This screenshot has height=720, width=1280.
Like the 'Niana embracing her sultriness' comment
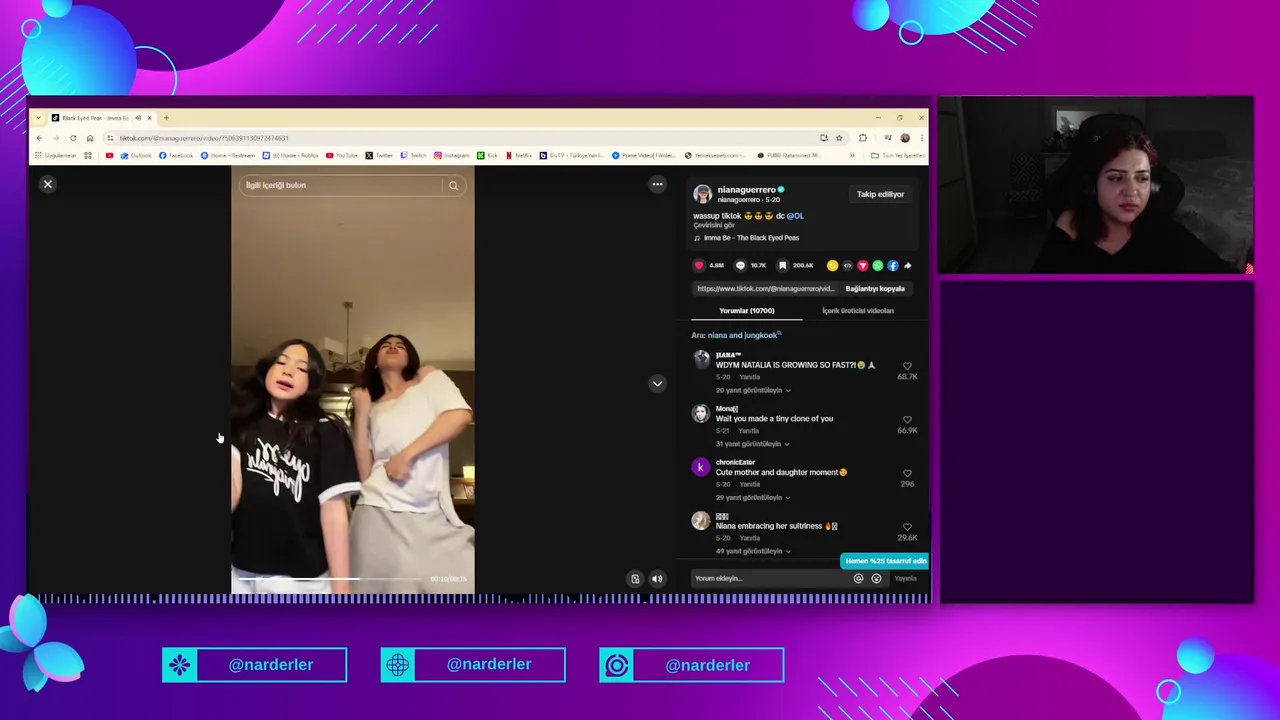click(907, 527)
